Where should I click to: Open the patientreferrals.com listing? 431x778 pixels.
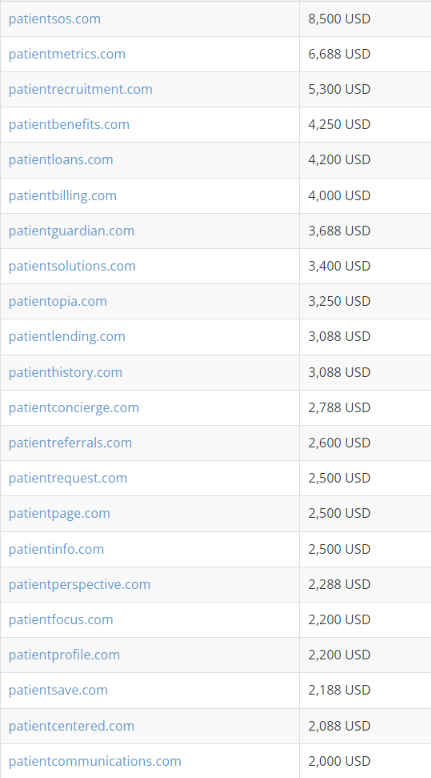(x=70, y=443)
